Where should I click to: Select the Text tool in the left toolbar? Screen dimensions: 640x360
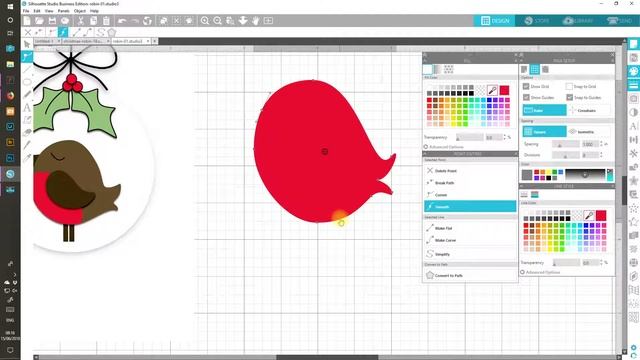tap(27, 107)
